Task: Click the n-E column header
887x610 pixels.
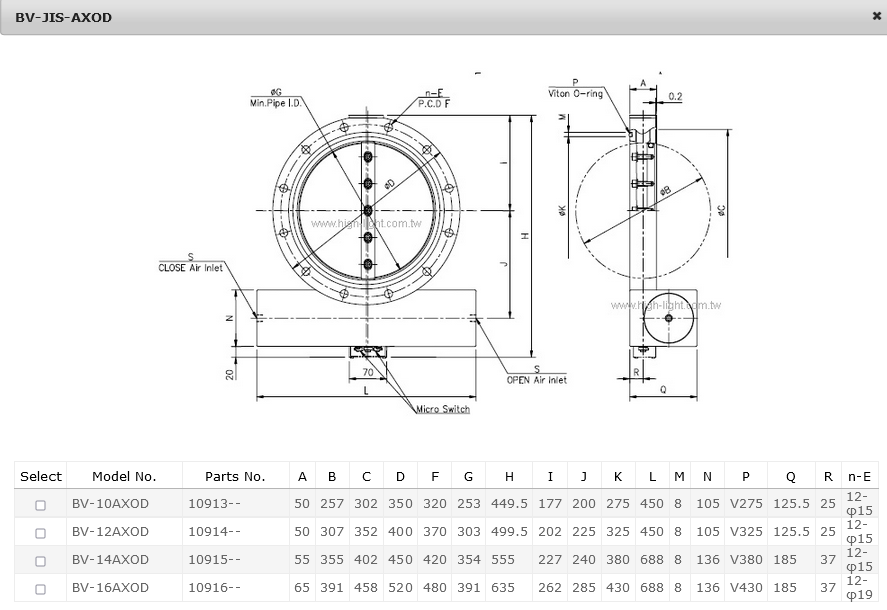Action: point(858,476)
